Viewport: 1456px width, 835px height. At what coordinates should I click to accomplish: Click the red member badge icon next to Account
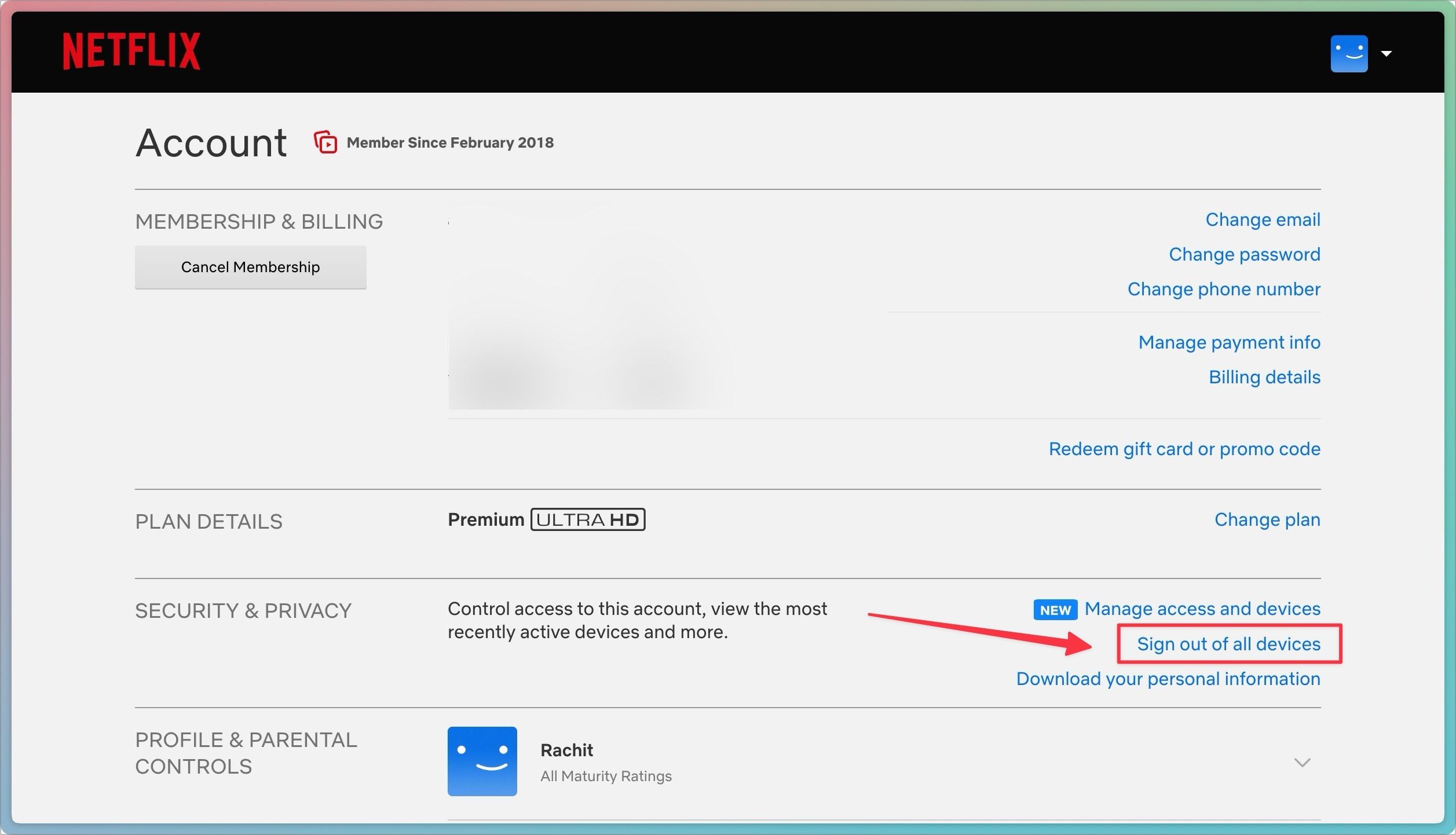325,142
